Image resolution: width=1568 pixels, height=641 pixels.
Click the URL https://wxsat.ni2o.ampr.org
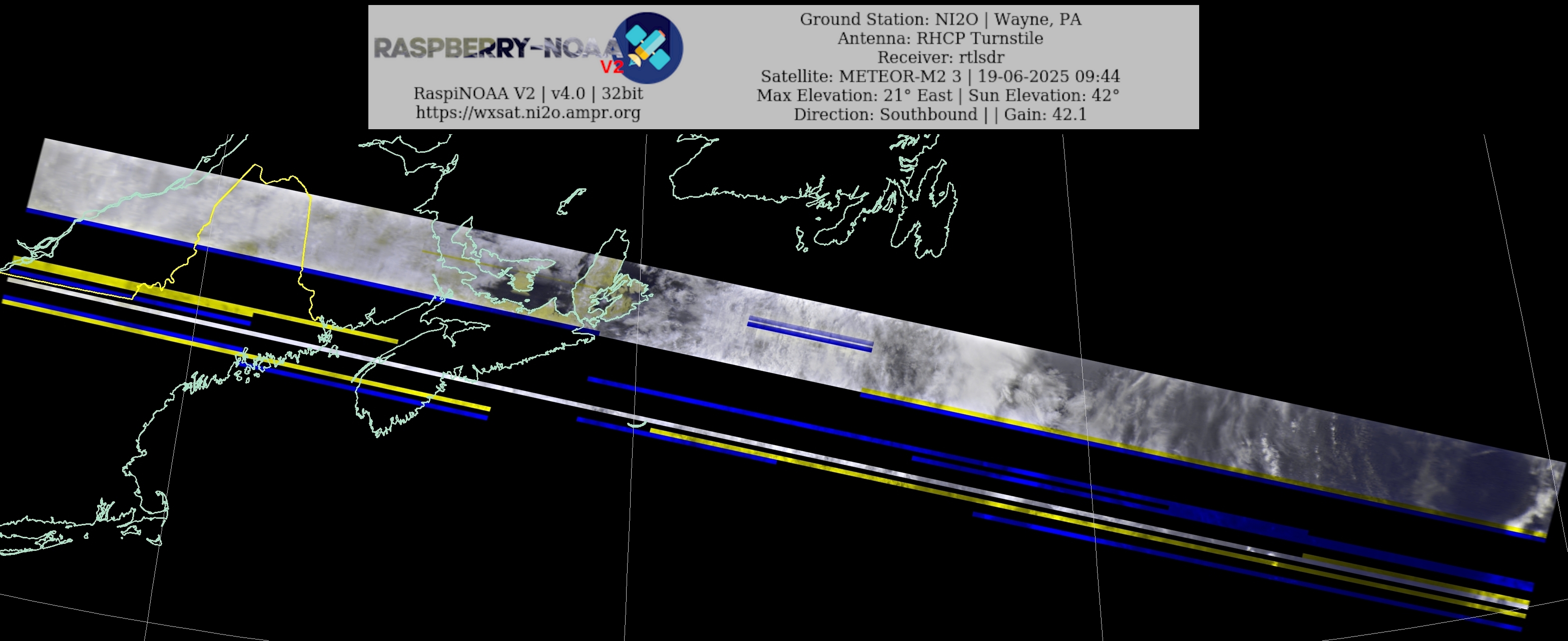click(x=528, y=113)
